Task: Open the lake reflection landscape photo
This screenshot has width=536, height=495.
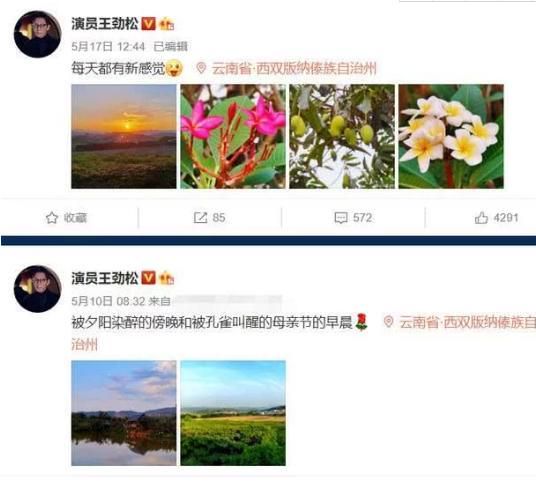Action: (x=124, y=413)
